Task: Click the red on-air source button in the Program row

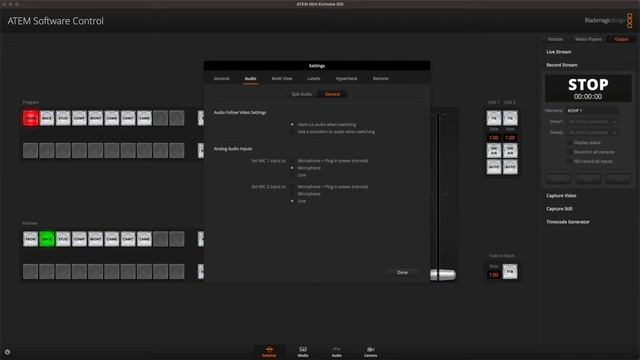Action: (x=31, y=118)
